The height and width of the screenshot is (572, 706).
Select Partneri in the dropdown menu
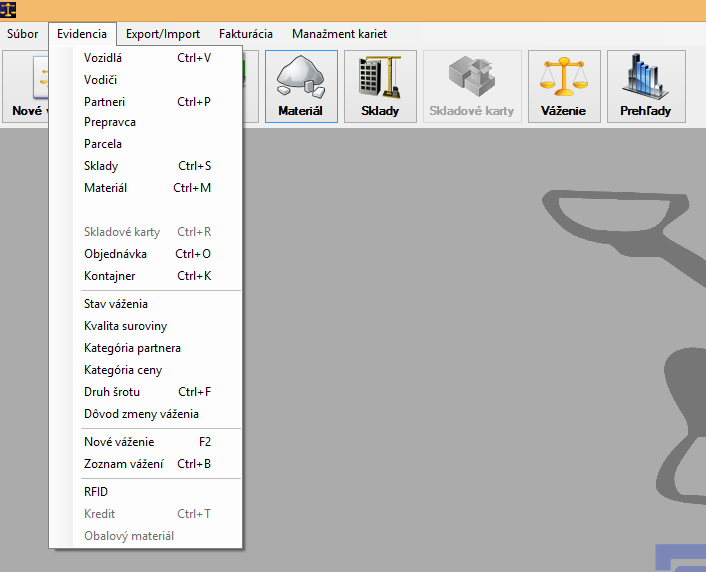point(104,102)
